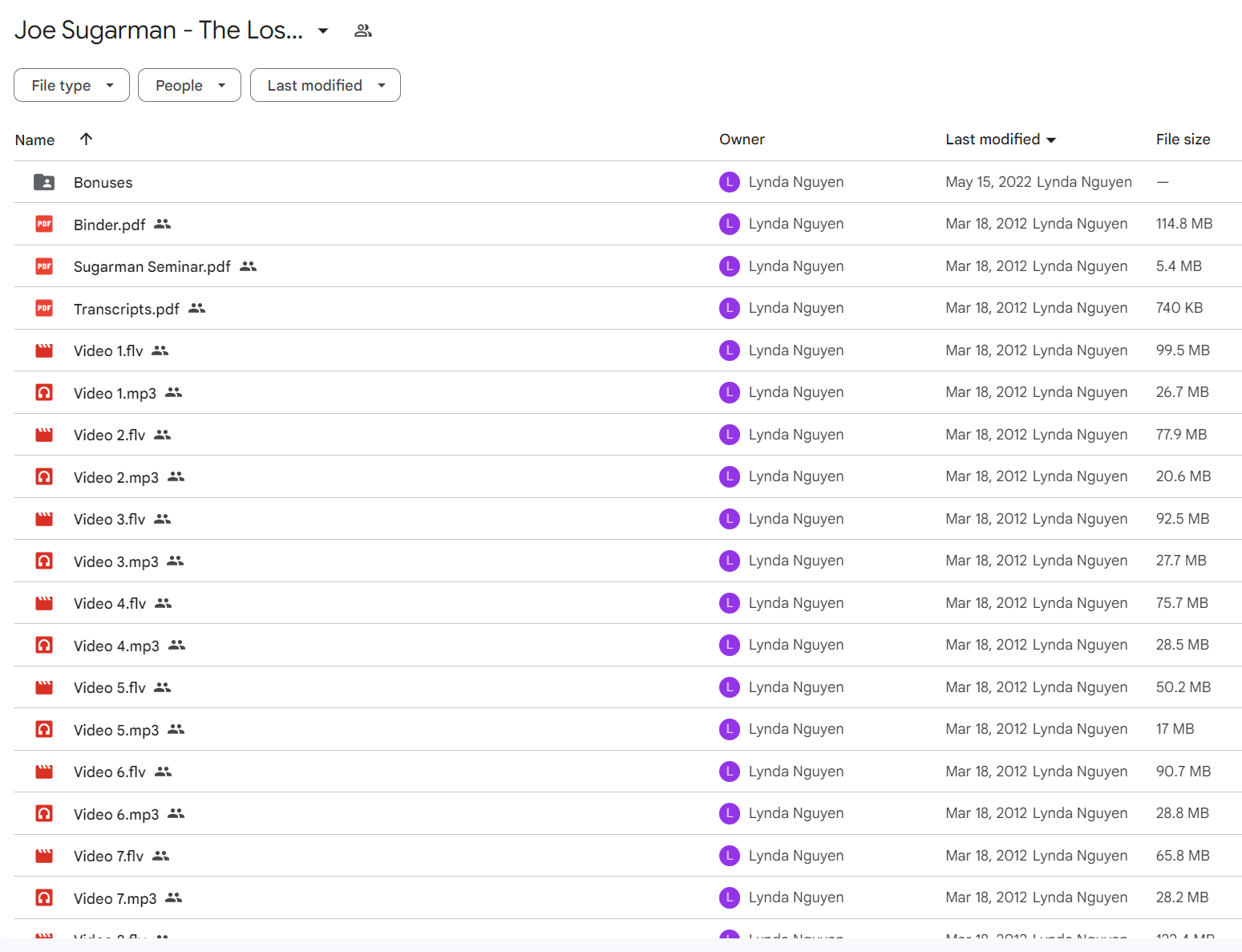Select the Transcripts.pdf file name

coord(126,309)
